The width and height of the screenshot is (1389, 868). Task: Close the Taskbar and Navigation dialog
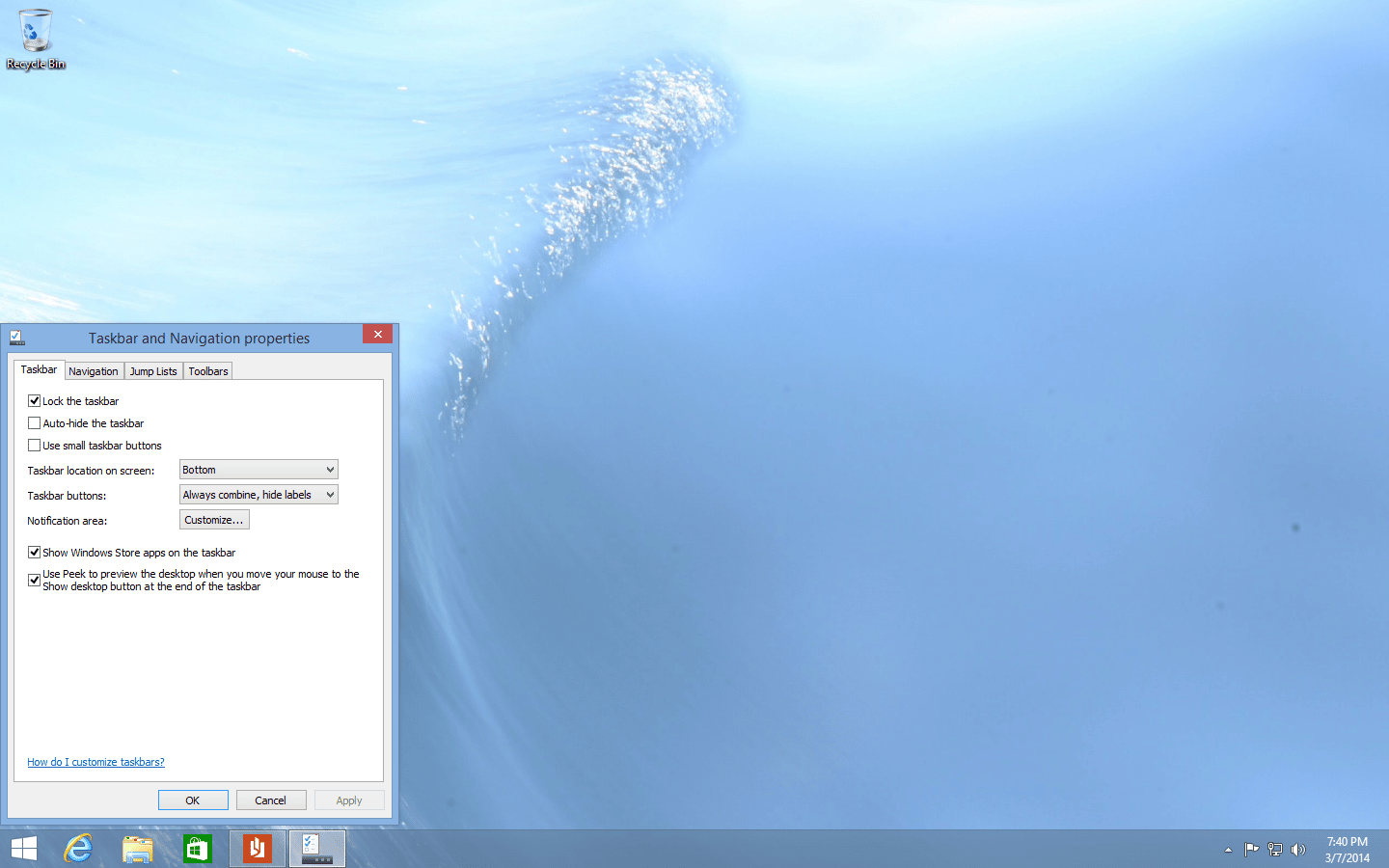click(x=377, y=334)
